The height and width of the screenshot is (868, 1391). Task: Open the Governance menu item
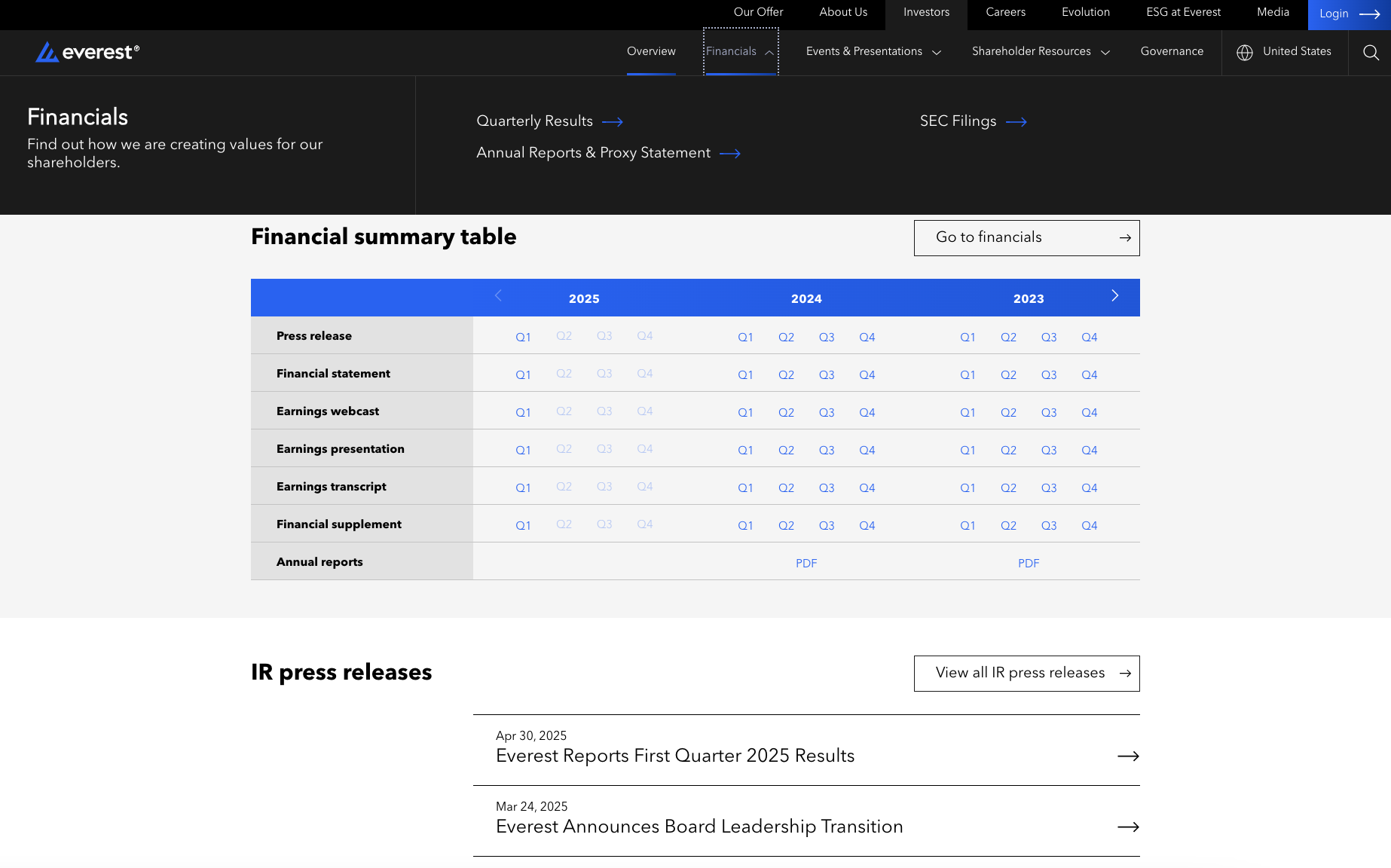click(1172, 51)
